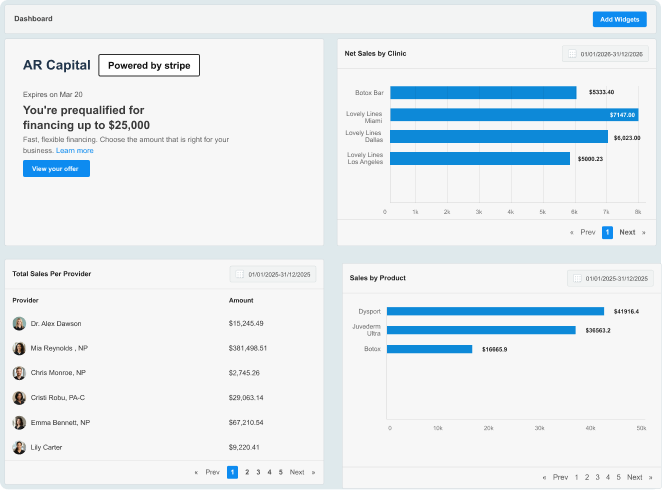Viewport: 662px width, 490px height.
Task: Click View your offer button
Action: tap(56, 169)
